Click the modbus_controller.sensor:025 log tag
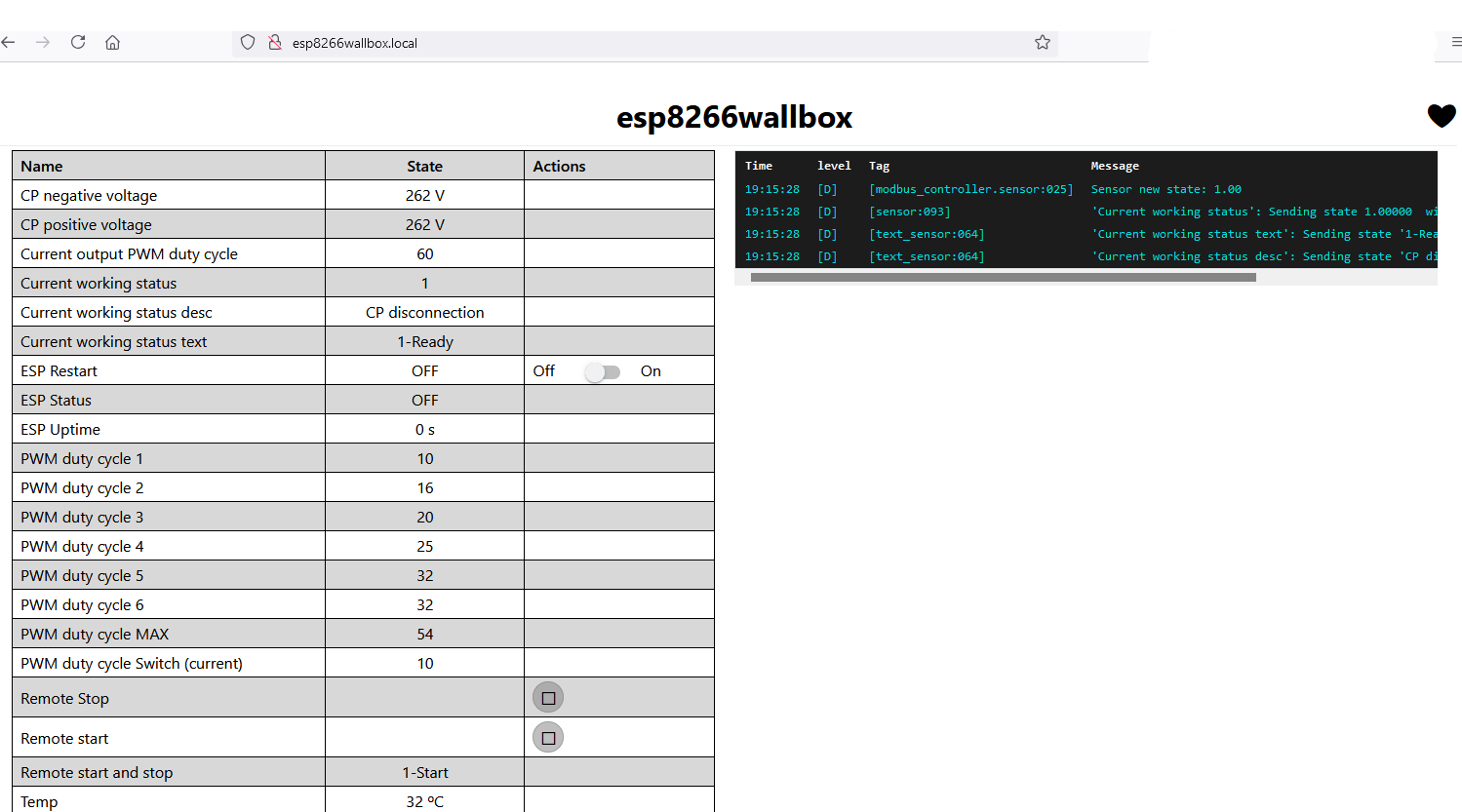Image resolution: width=1462 pixels, height=812 pixels. point(970,189)
